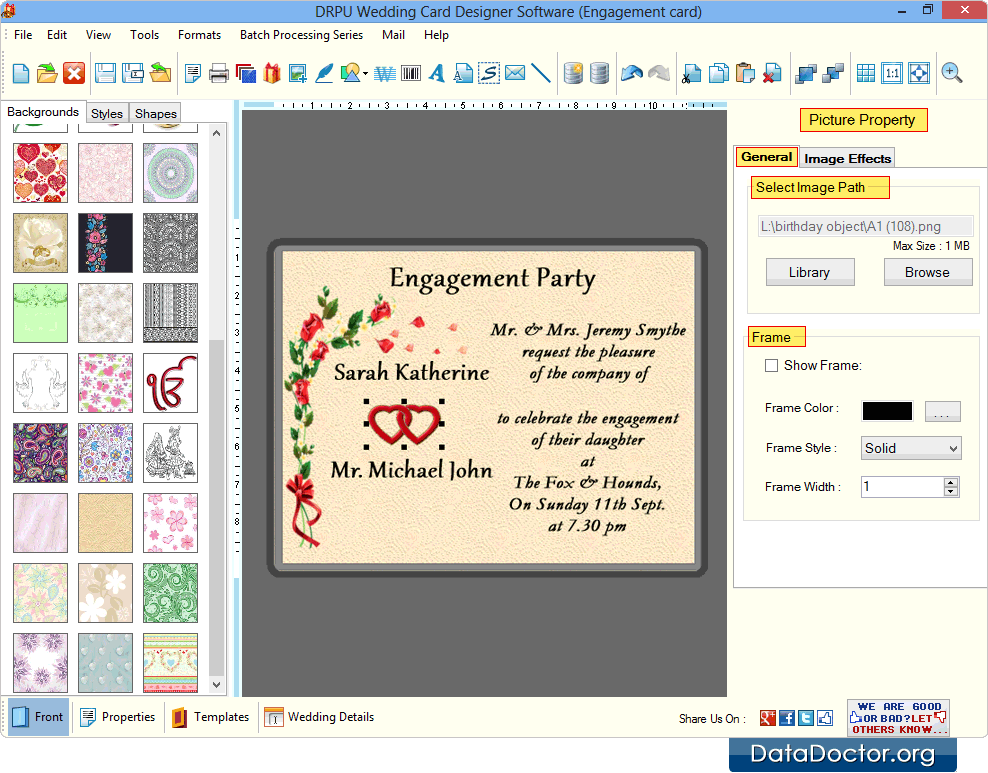Share on Facebook icon
Image resolution: width=988 pixels, height=773 pixels.
coord(786,718)
